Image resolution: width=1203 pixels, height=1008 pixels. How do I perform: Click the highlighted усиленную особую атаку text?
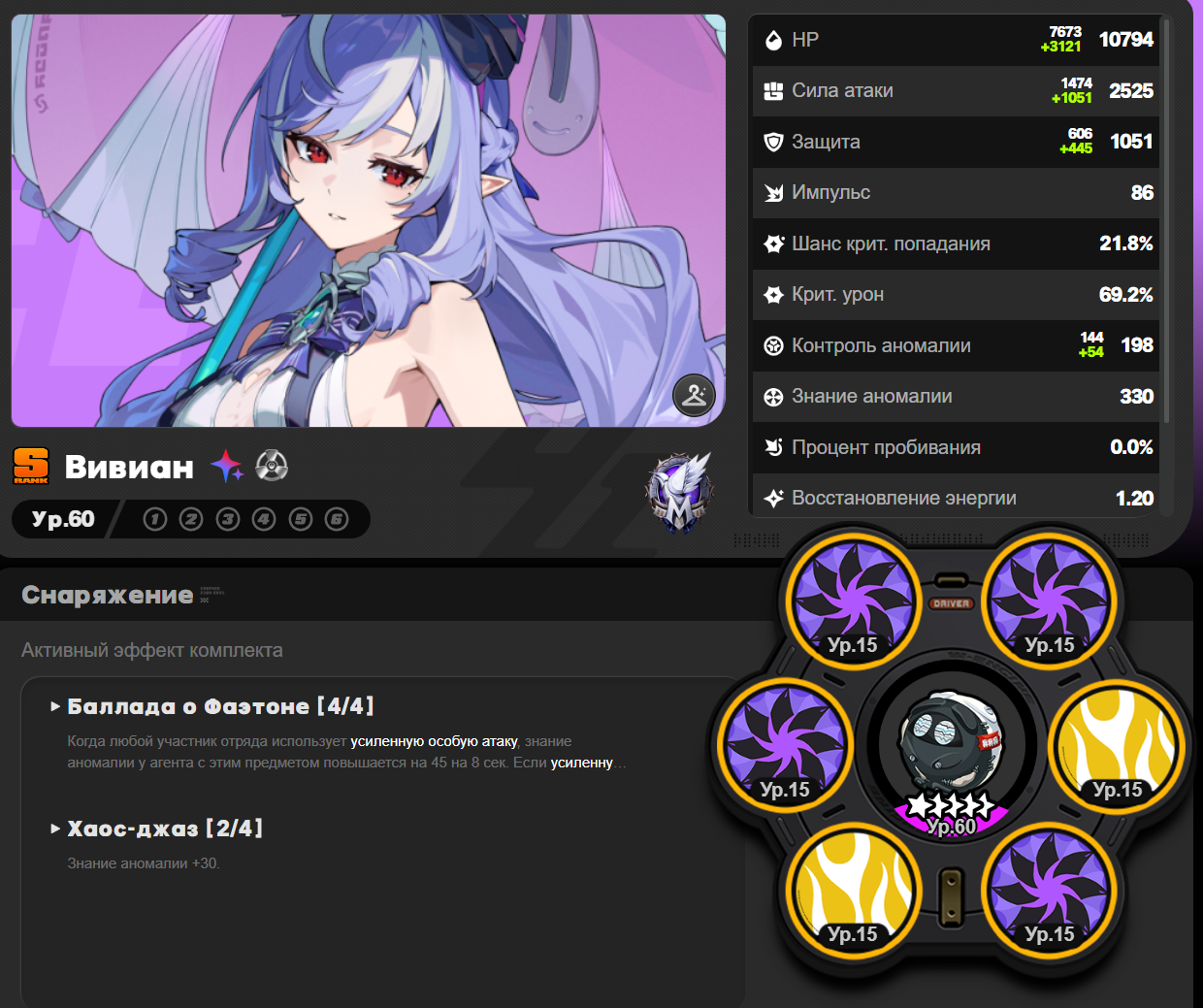(434, 741)
